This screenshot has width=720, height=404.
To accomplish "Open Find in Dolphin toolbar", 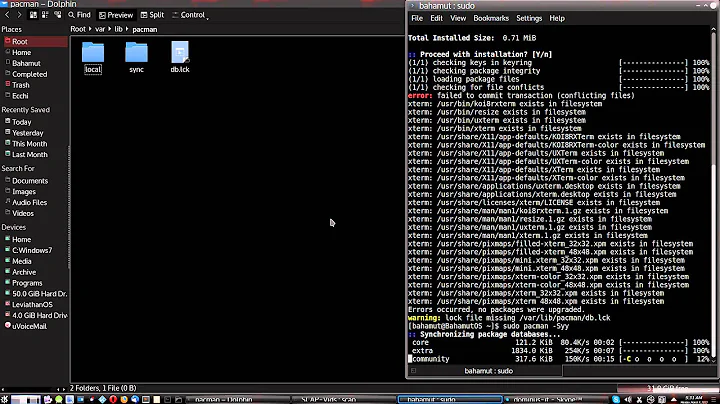I will click(x=79, y=15).
